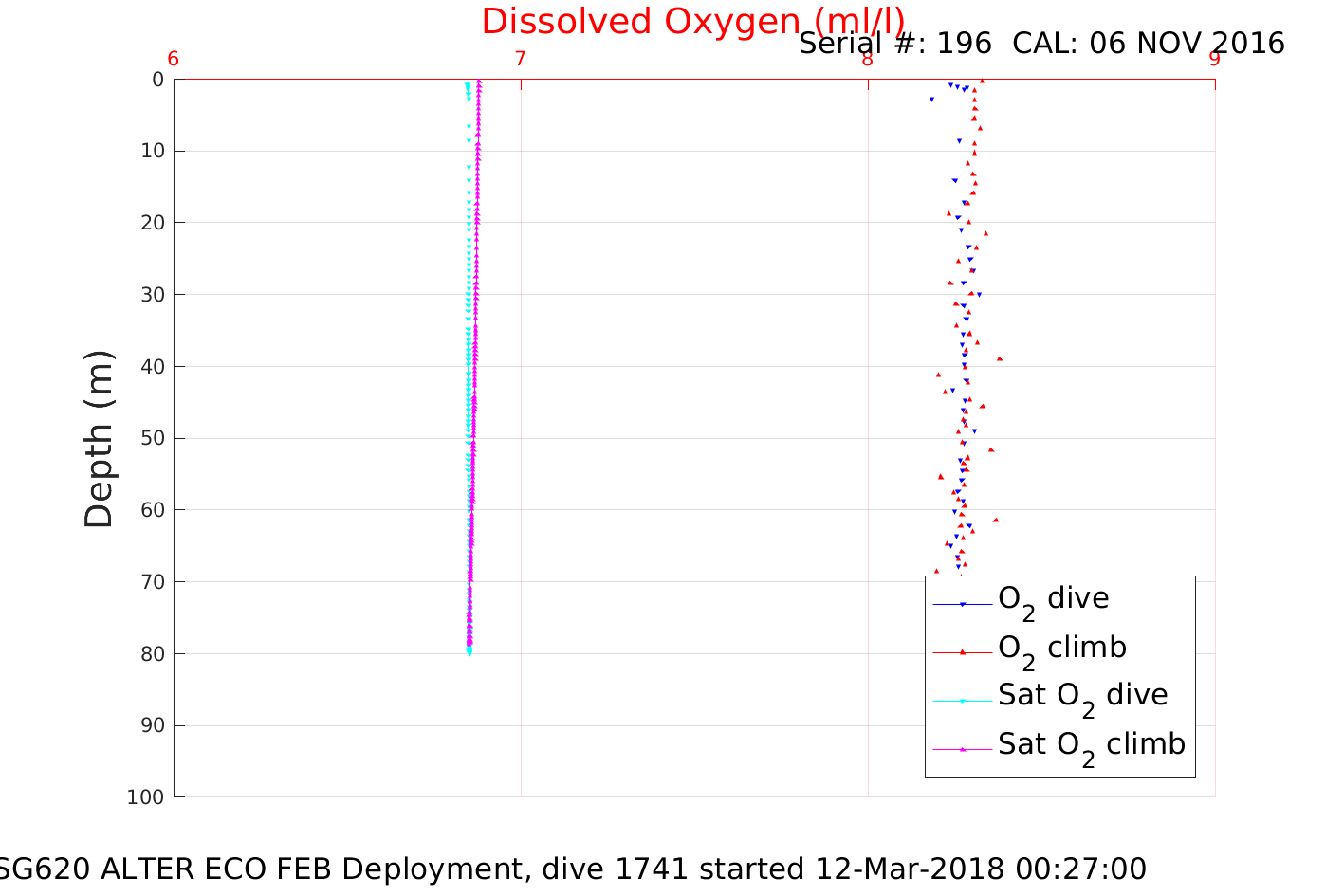Click the 'Dissolved Oxygen (ml/l)' chart title
The image size is (1344, 896).
[x=692, y=21]
